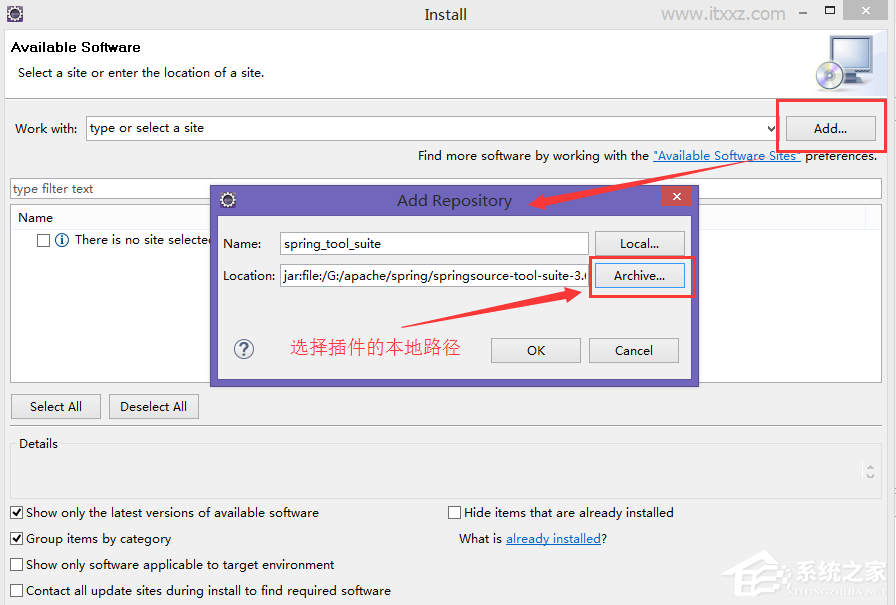Enable 'Show only software applicable to target environment'
896x605 pixels.
pos(17,564)
